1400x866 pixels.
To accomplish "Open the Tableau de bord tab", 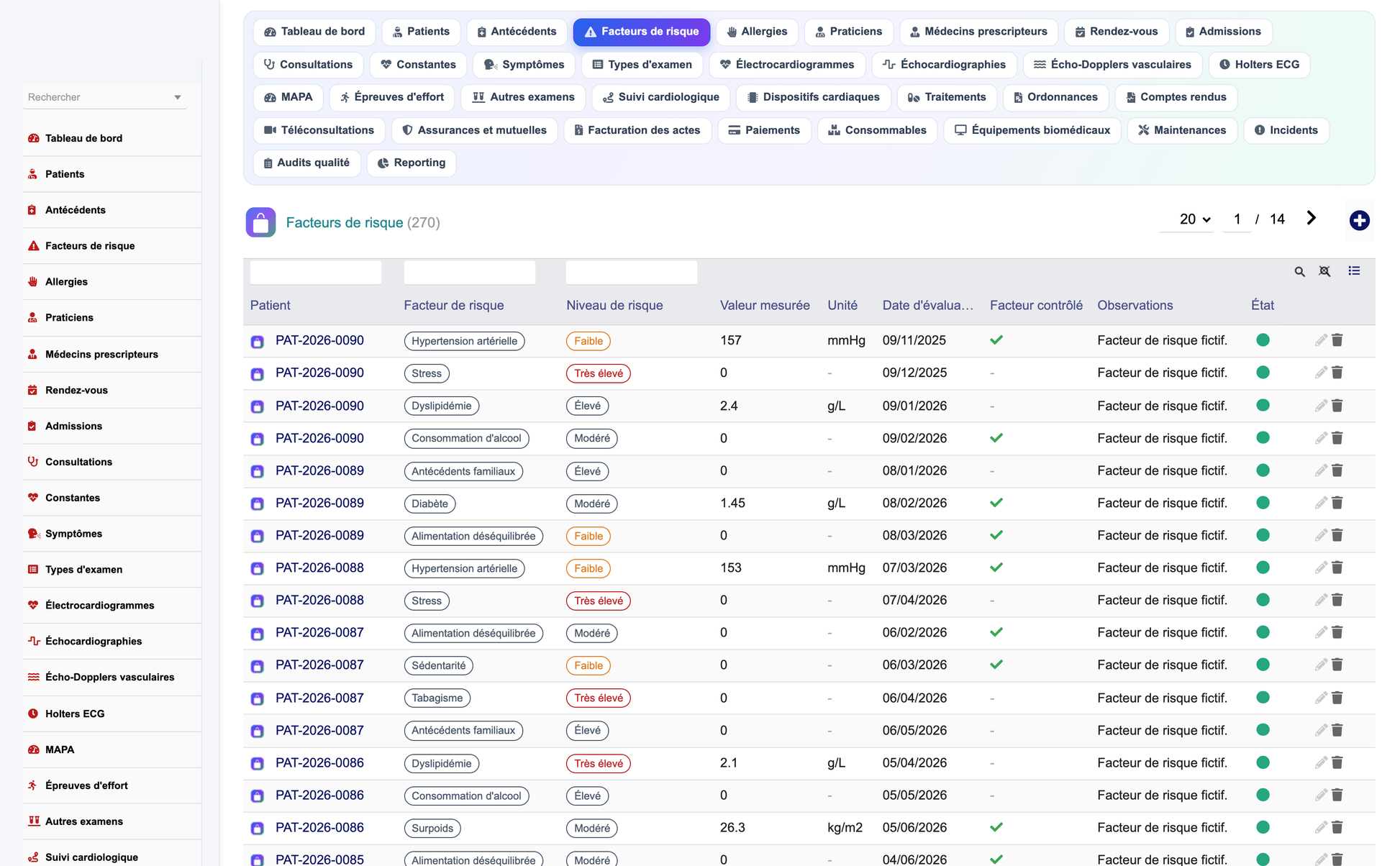I will [314, 32].
